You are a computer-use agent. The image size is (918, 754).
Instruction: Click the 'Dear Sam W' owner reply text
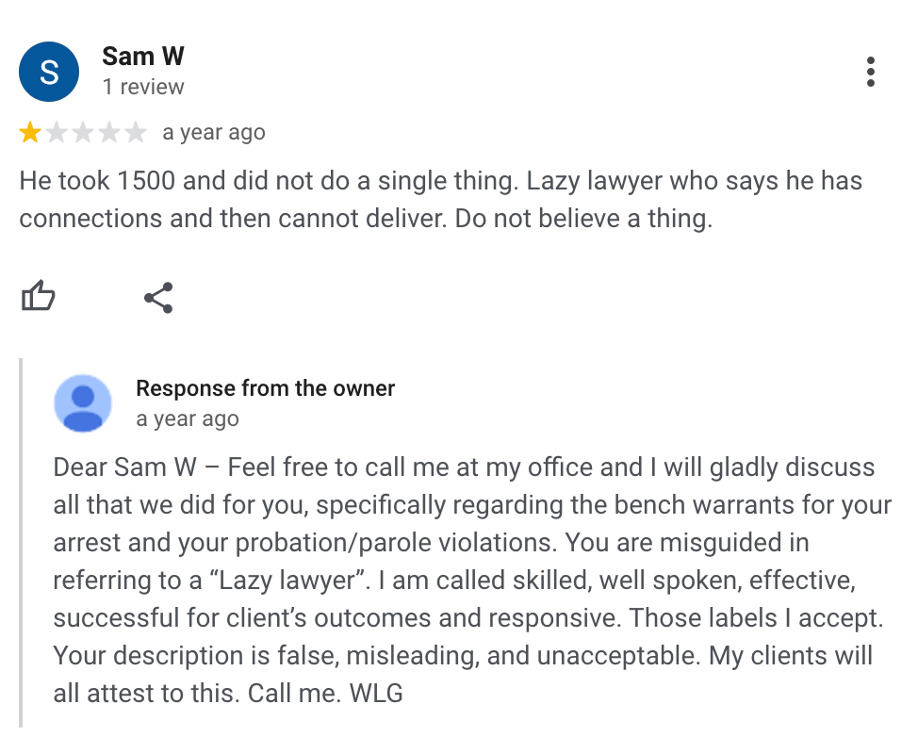pyautogui.click(x=472, y=580)
